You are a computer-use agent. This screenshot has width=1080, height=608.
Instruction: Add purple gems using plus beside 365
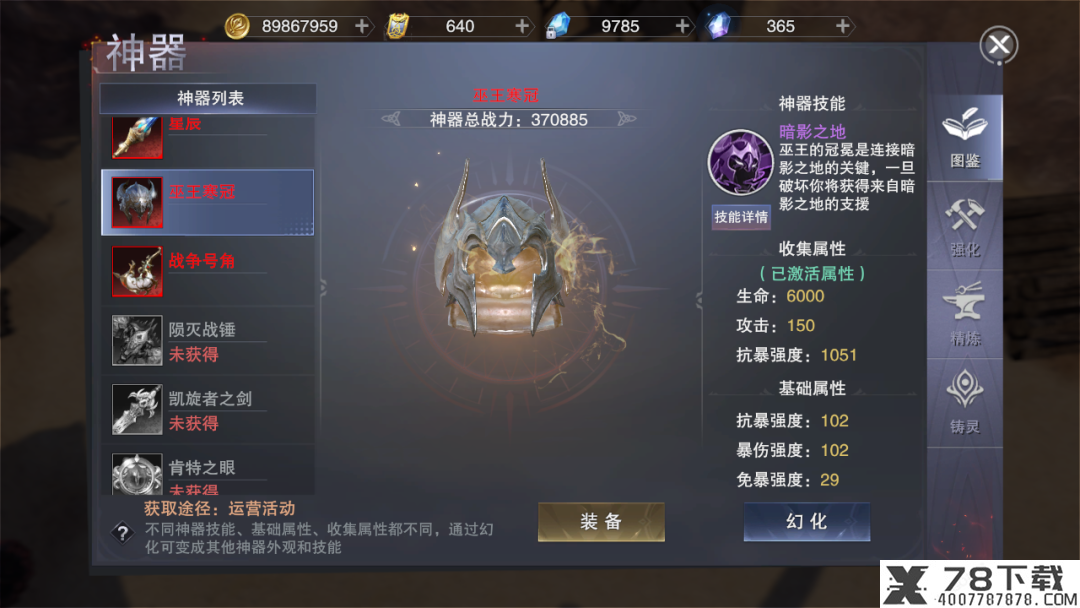[842, 26]
